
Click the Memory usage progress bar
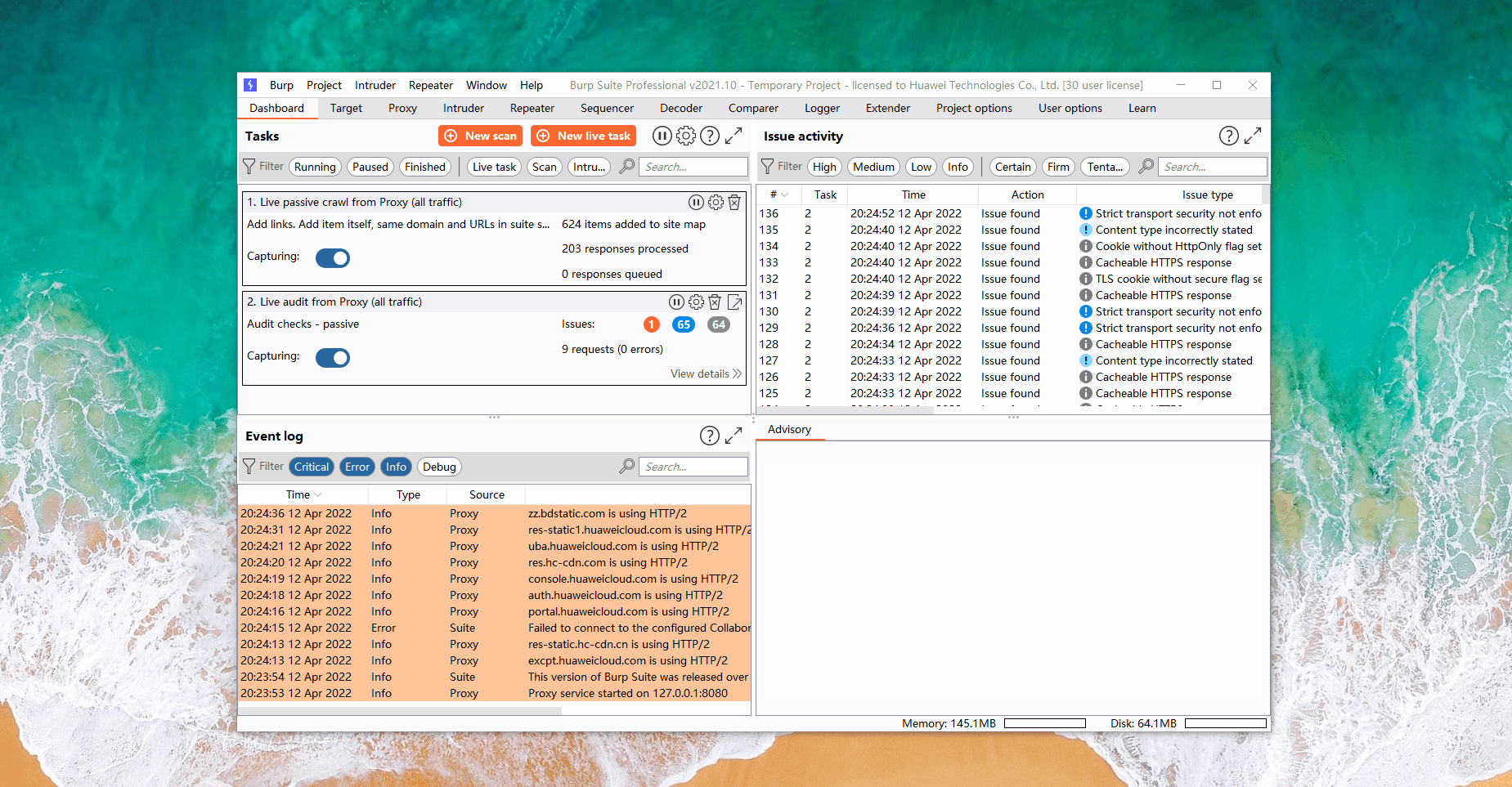[1044, 723]
